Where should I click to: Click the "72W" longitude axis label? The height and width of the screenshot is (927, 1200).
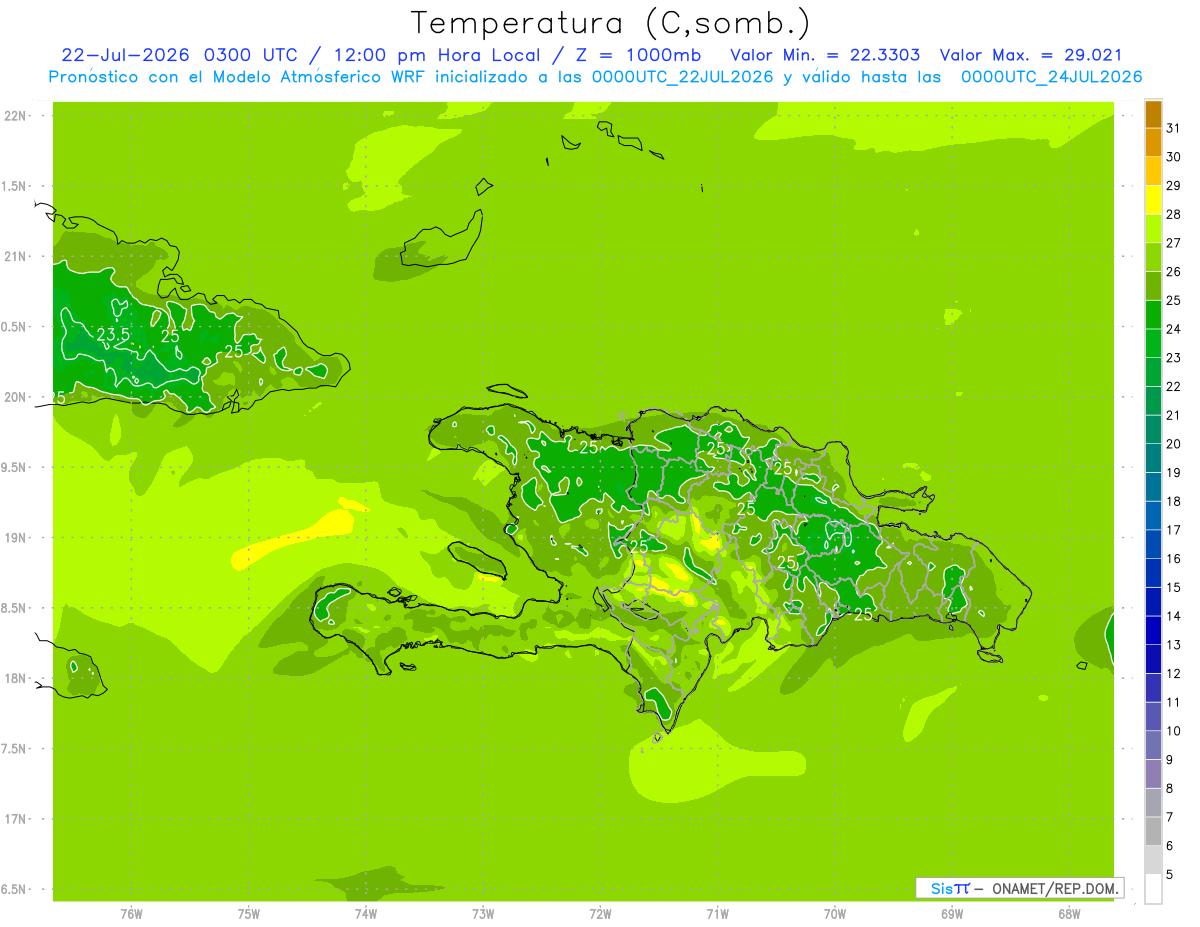click(600, 914)
